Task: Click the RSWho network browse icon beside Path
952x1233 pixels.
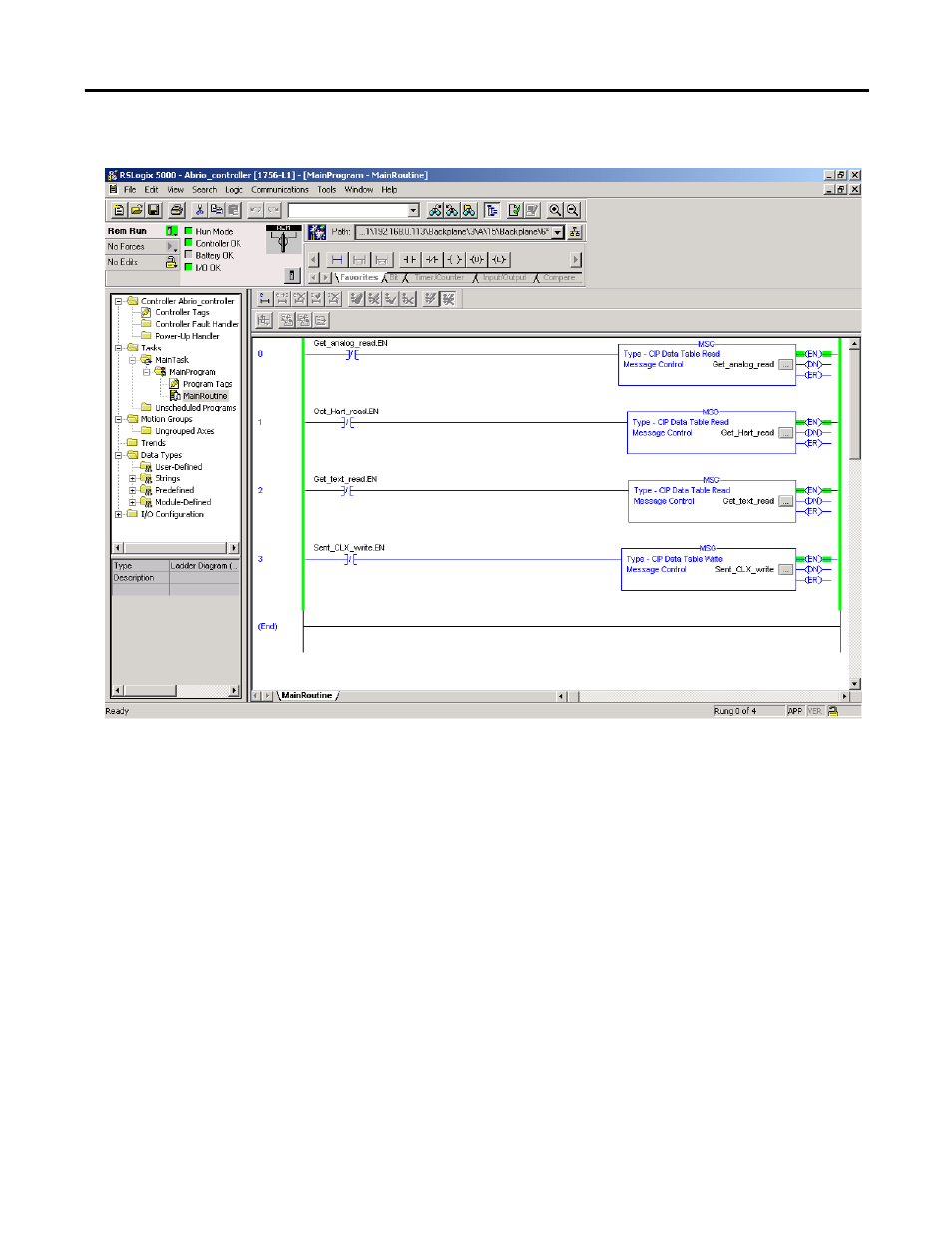Action: pyautogui.click(x=575, y=232)
